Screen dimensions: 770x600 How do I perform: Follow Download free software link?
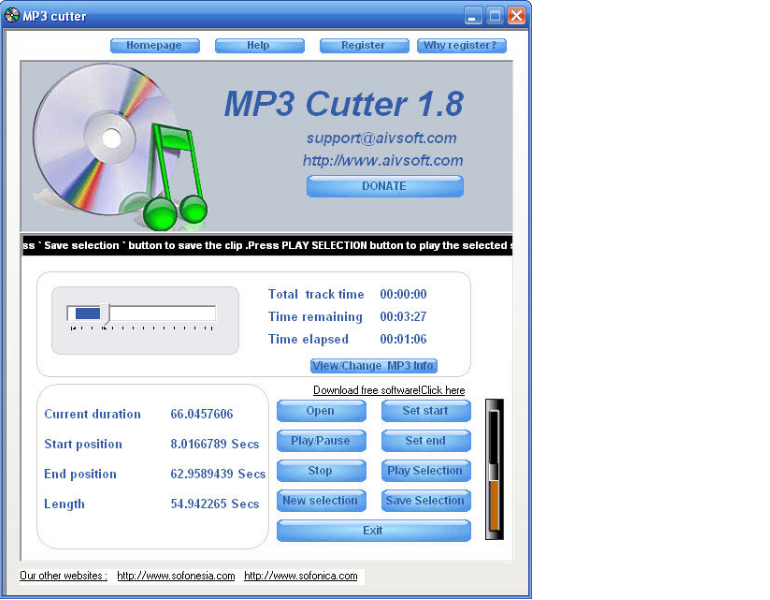coord(389,390)
